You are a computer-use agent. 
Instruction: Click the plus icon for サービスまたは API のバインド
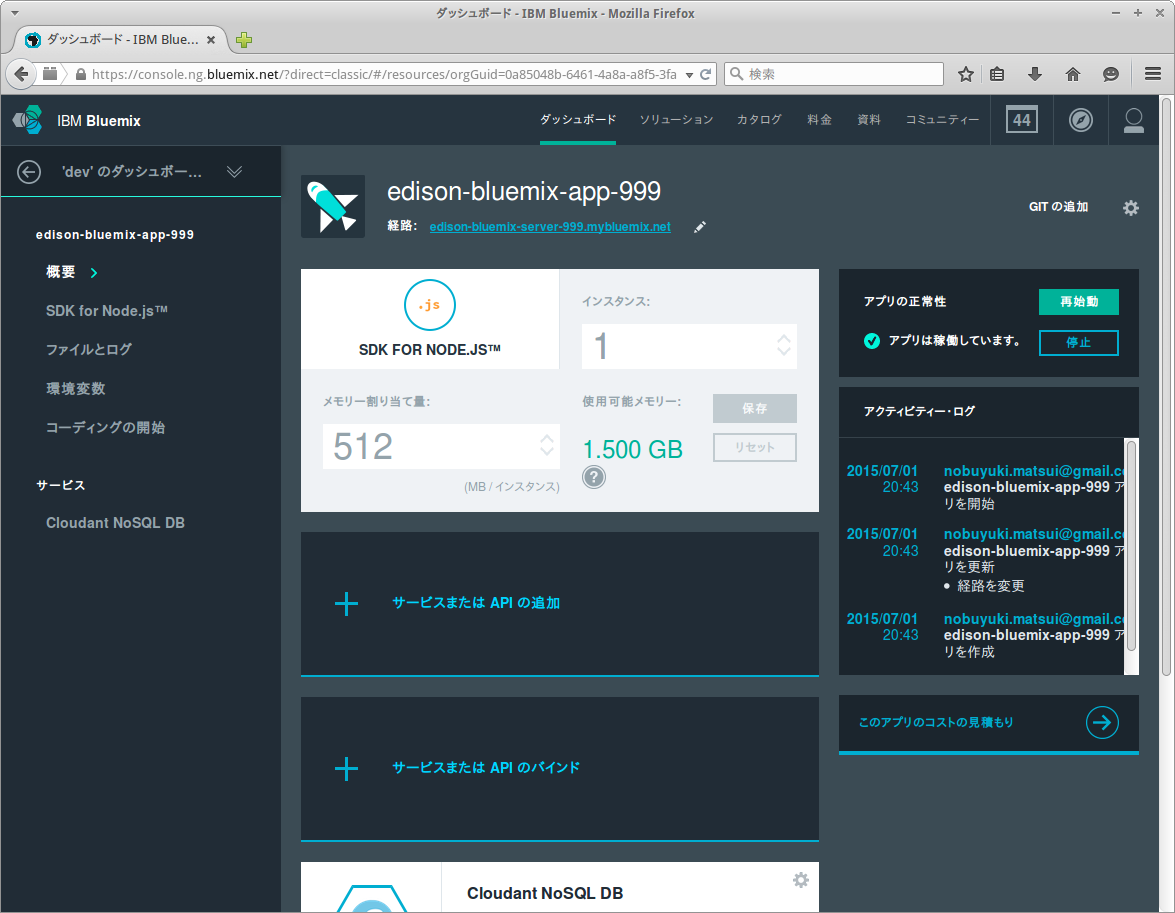pos(346,768)
